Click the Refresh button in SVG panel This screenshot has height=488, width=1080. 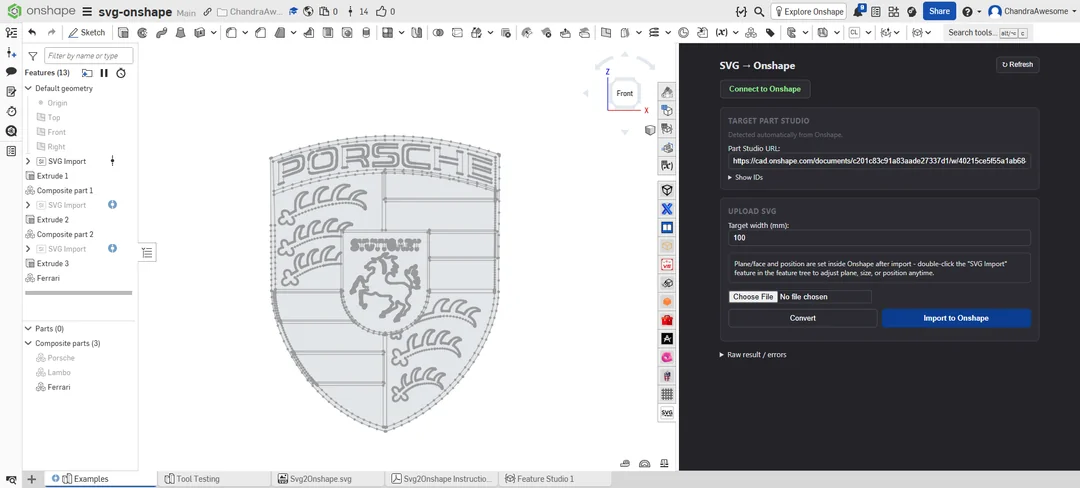pyautogui.click(x=1017, y=64)
